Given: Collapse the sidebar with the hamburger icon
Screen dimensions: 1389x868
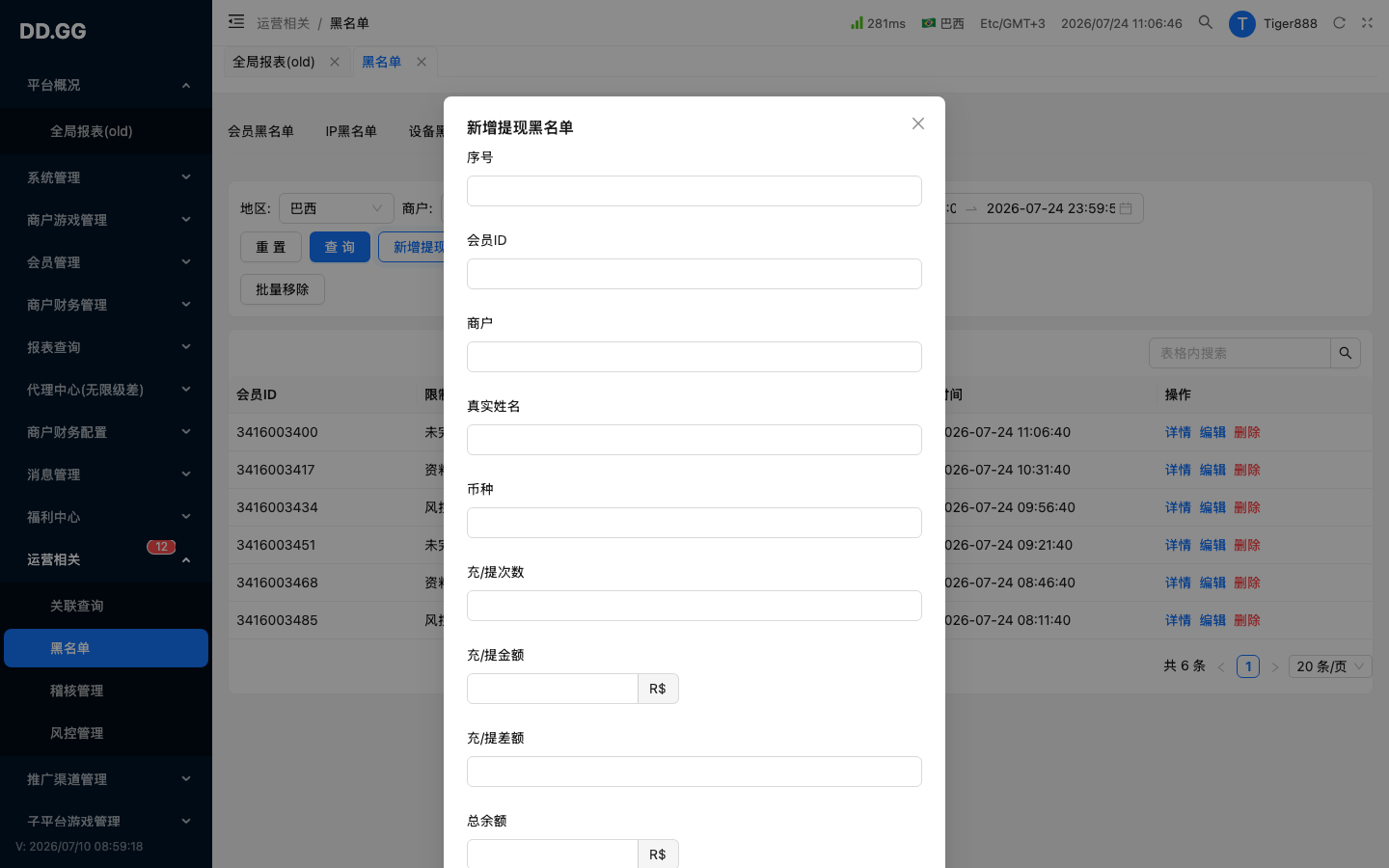Looking at the screenshot, I should tap(236, 22).
